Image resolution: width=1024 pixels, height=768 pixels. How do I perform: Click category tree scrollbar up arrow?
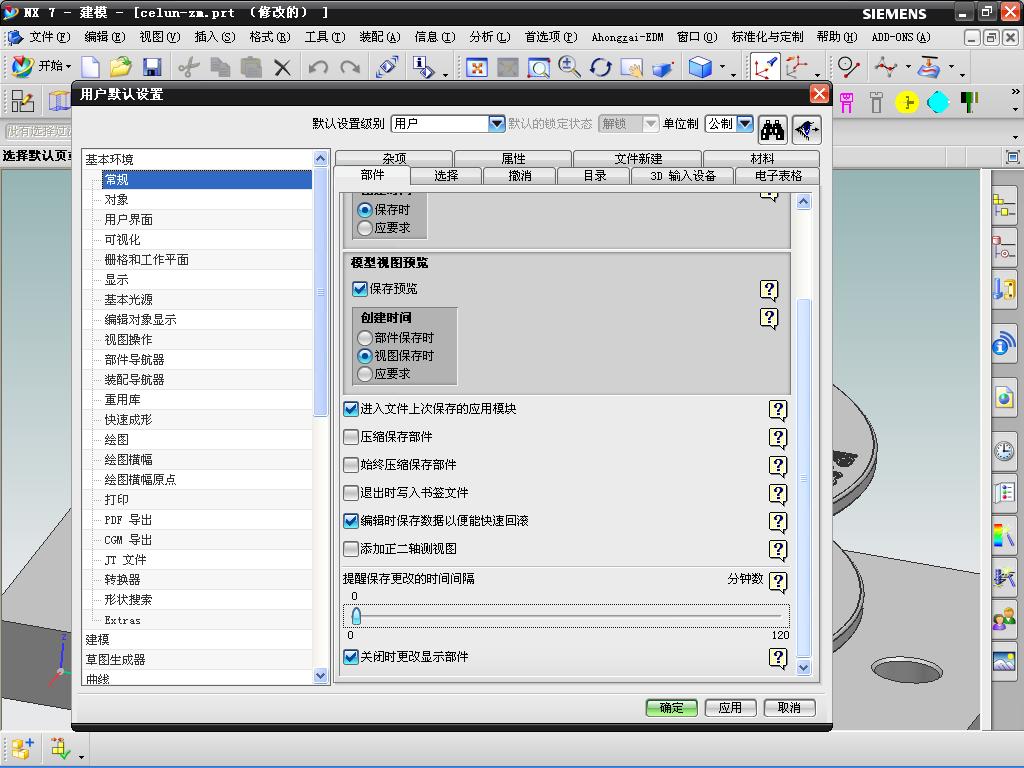pos(320,158)
